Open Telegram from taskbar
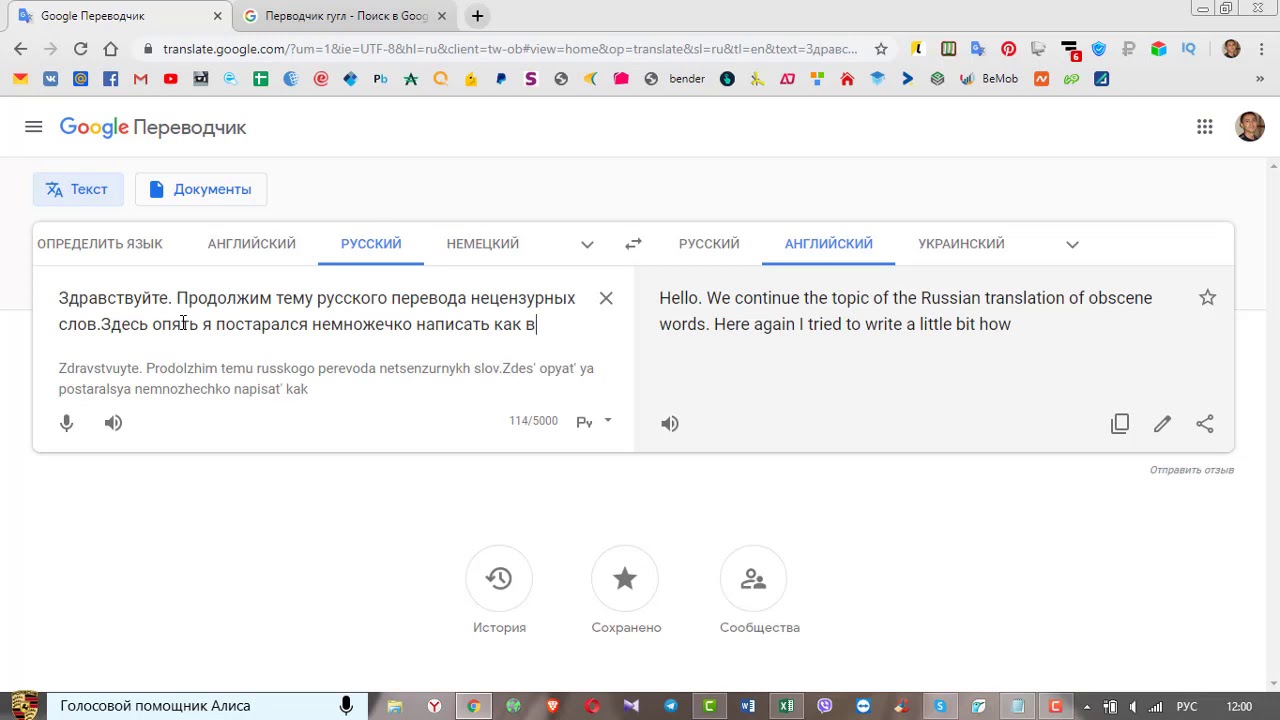 point(670,706)
